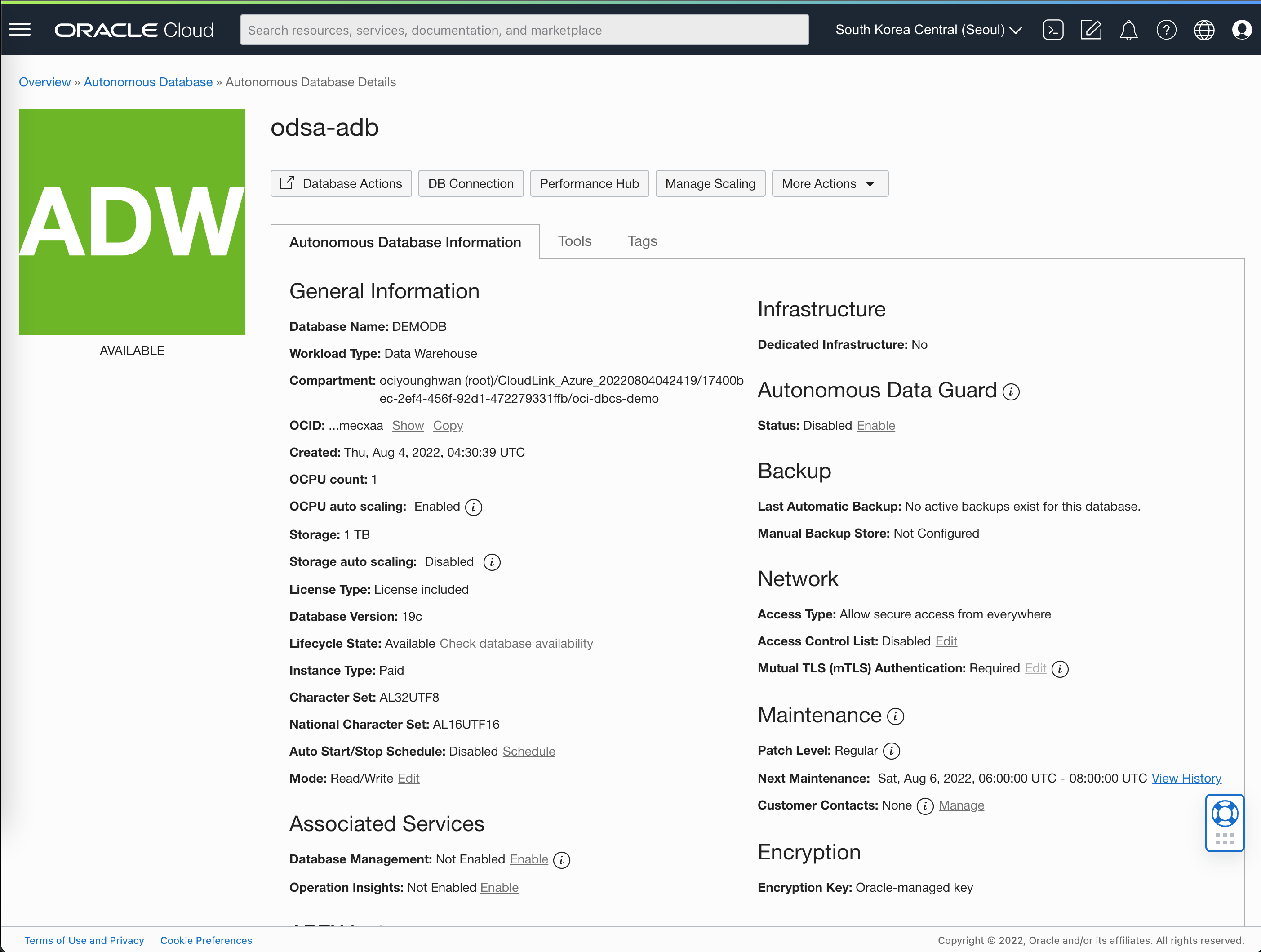
Task: Go to Overview breadcrumb link
Action: click(x=44, y=82)
